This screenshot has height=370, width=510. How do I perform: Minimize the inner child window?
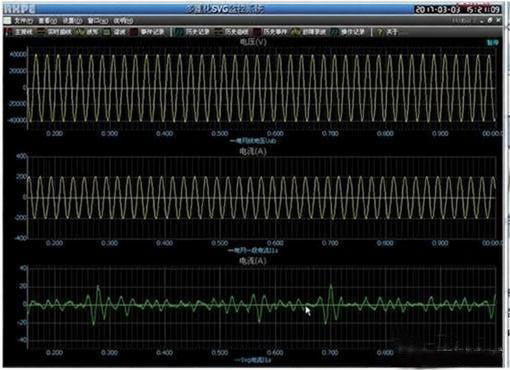(482, 21)
